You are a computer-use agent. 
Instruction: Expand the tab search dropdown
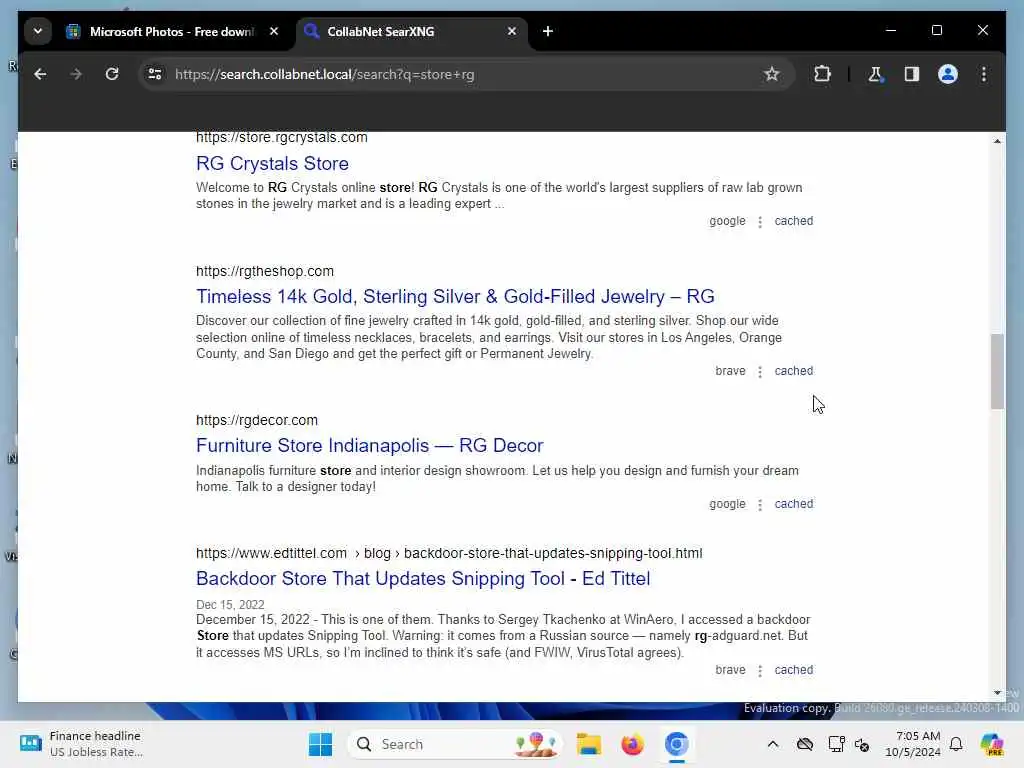click(38, 31)
